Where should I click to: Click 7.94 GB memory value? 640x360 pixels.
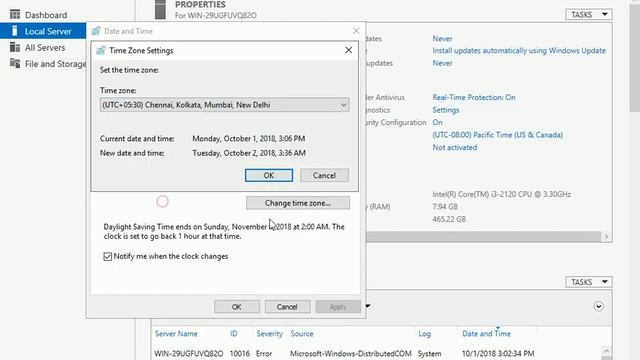tap(445, 207)
